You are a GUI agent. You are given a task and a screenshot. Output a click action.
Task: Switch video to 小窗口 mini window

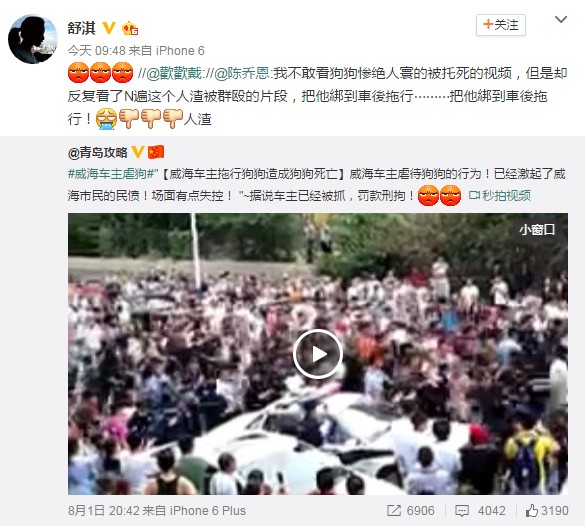pyautogui.click(x=537, y=229)
